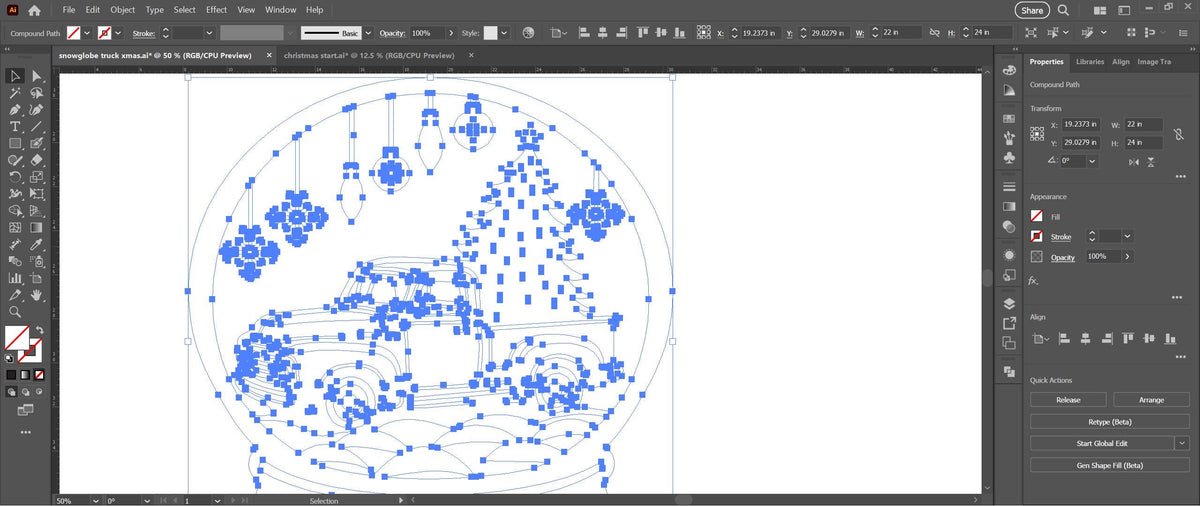The image size is (1200, 506).
Task: Select the Hand tool
Action: pyautogui.click(x=37, y=295)
